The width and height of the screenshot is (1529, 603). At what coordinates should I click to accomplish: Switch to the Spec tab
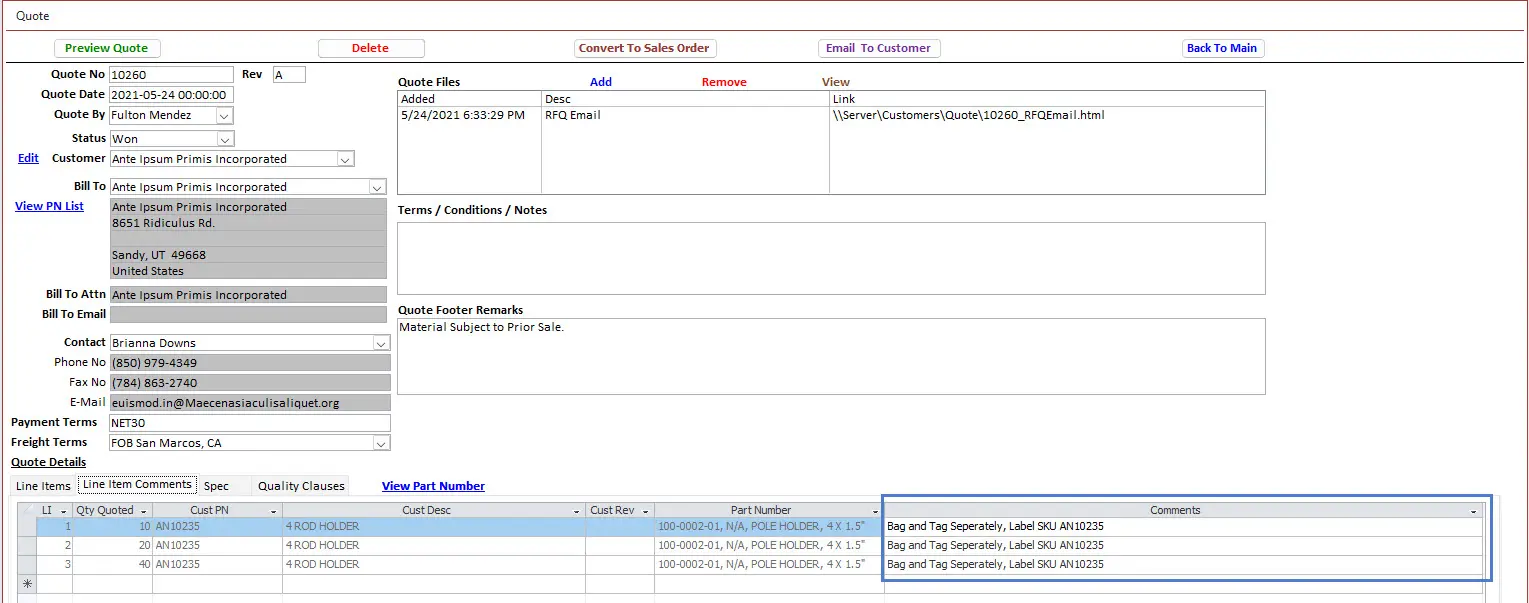tap(216, 486)
